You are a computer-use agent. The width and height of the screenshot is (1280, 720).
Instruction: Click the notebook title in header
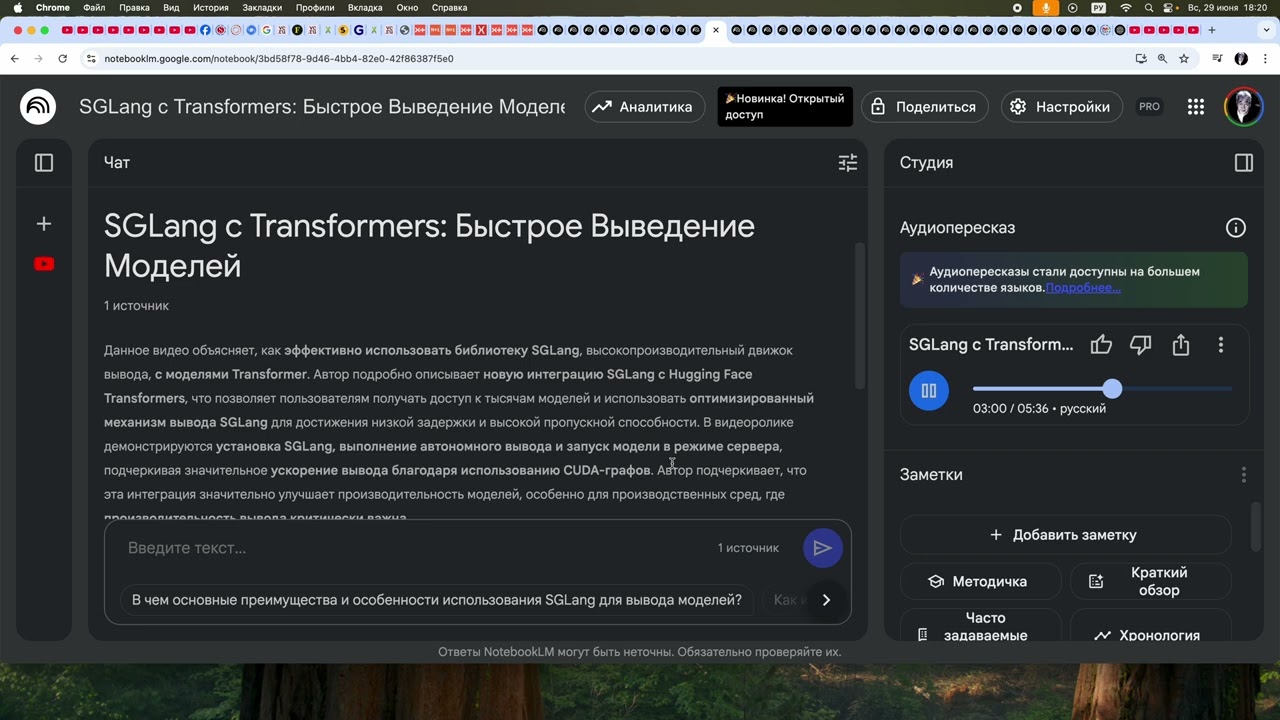pyautogui.click(x=322, y=107)
